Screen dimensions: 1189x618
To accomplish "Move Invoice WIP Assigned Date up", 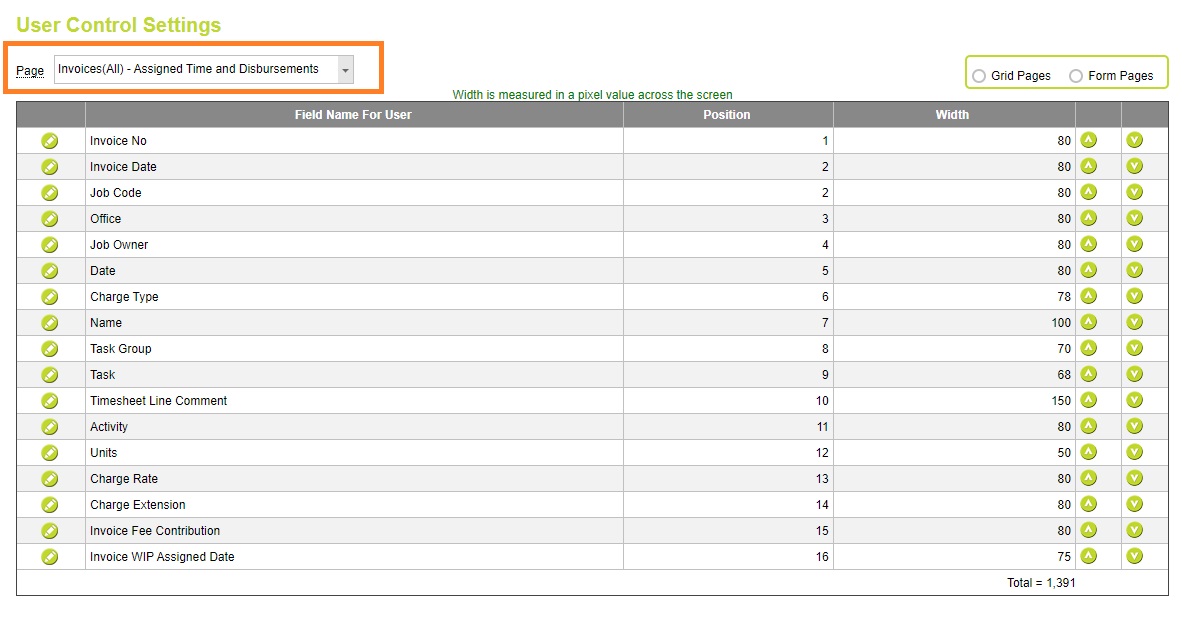I will (1088, 556).
